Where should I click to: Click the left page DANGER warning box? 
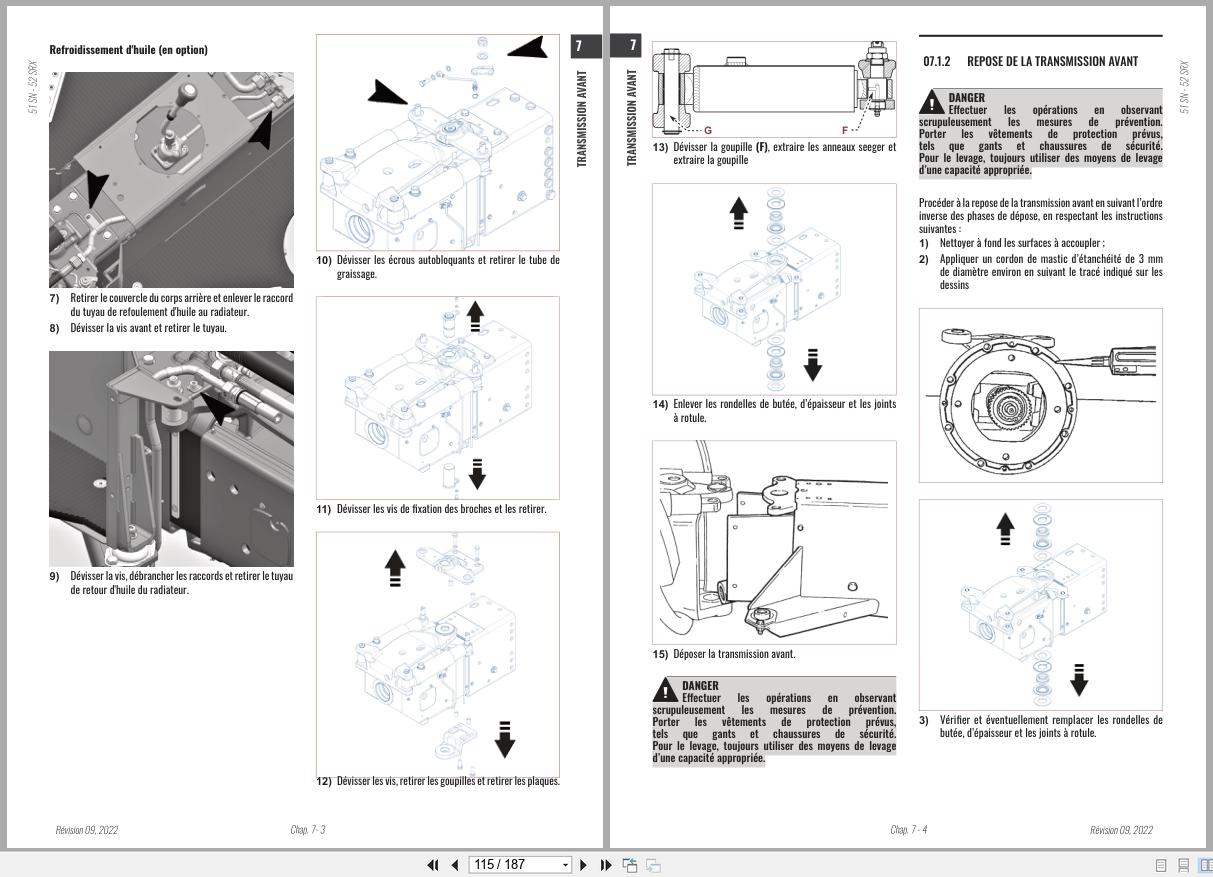(x=774, y=722)
